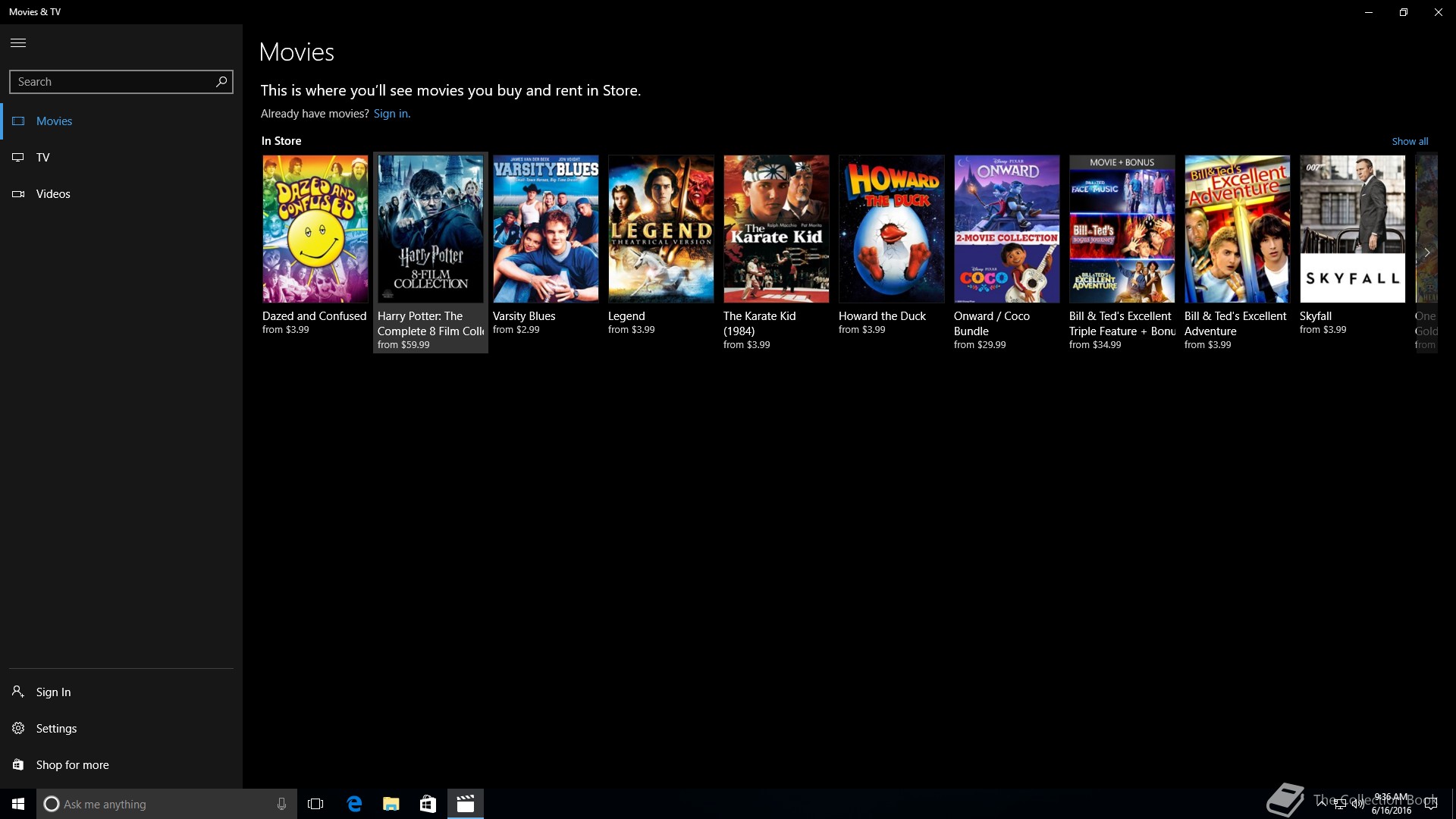
Task: Open Shop for more
Action: (121, 765)
